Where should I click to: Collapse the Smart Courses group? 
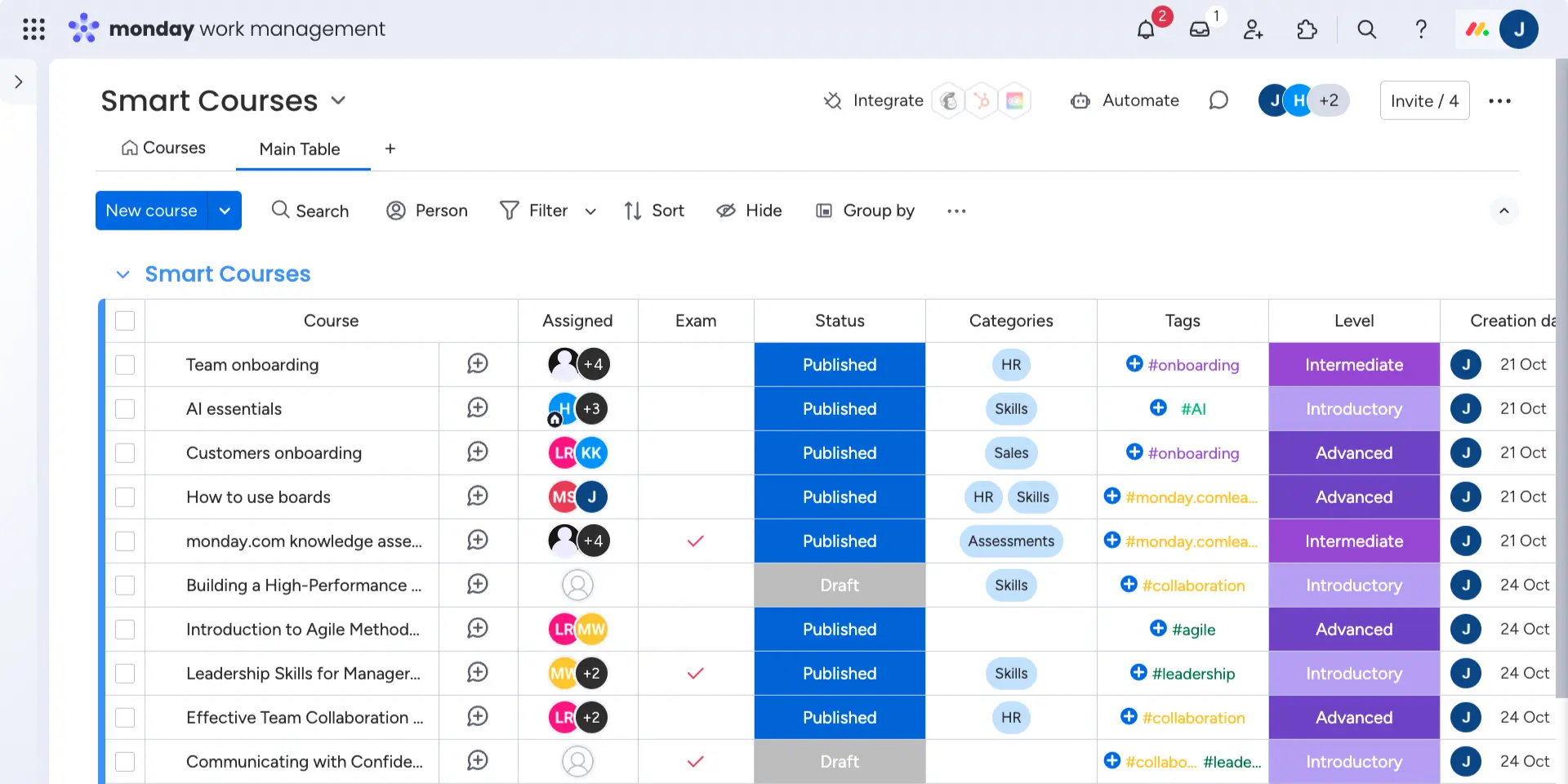123,274
